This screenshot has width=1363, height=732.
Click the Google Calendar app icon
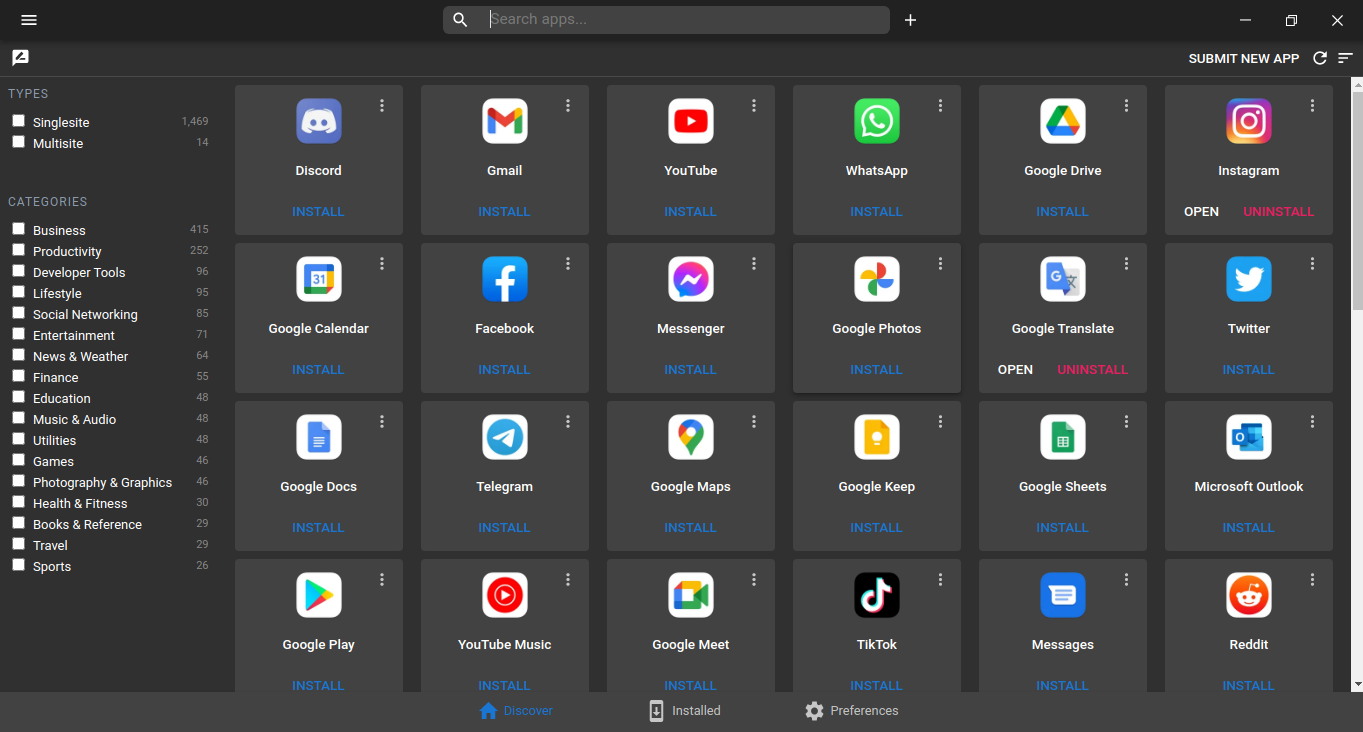[x=319, y=279]
